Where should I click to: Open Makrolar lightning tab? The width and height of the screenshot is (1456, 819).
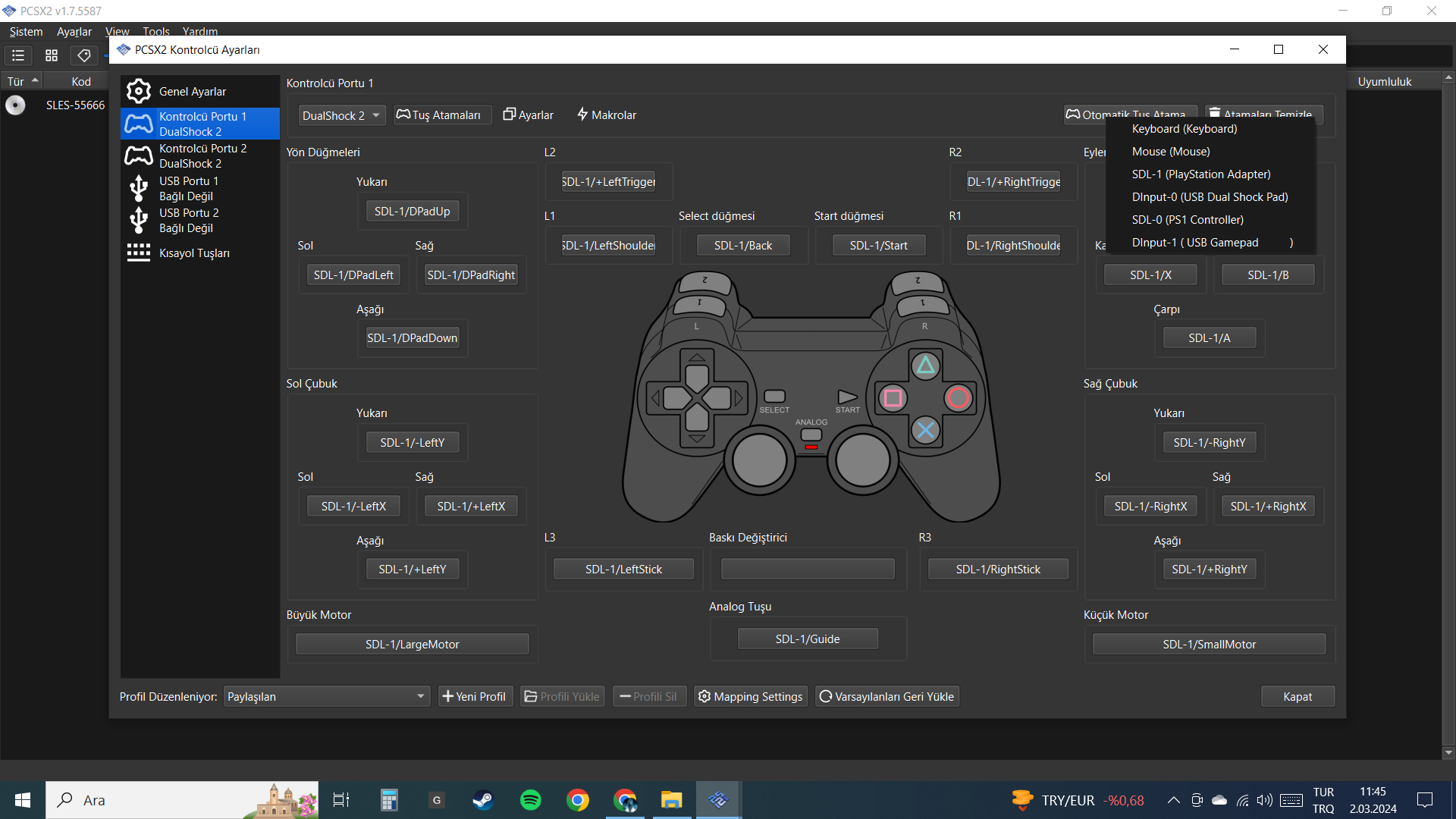pos(606,115)
